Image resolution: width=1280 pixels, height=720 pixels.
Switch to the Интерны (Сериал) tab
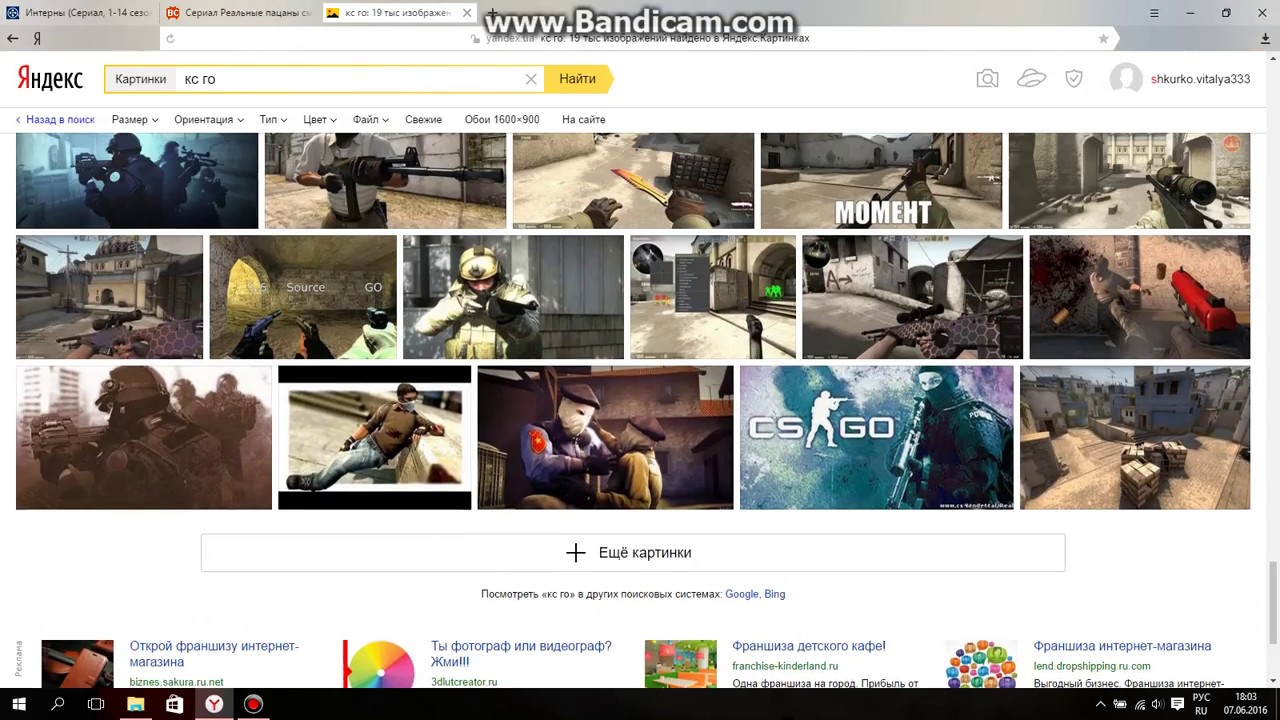[x=79, y=13]
